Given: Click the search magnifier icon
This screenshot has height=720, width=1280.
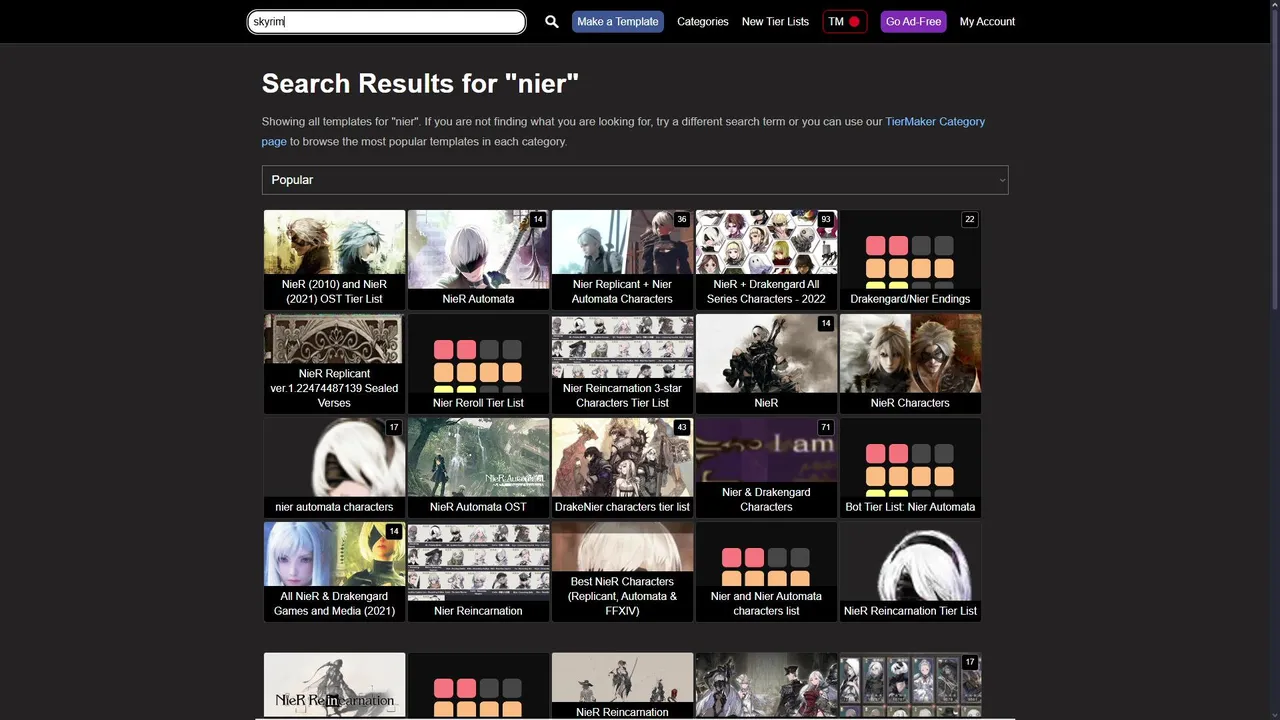Looking at the screenshot, I should (x=551, y=21).
